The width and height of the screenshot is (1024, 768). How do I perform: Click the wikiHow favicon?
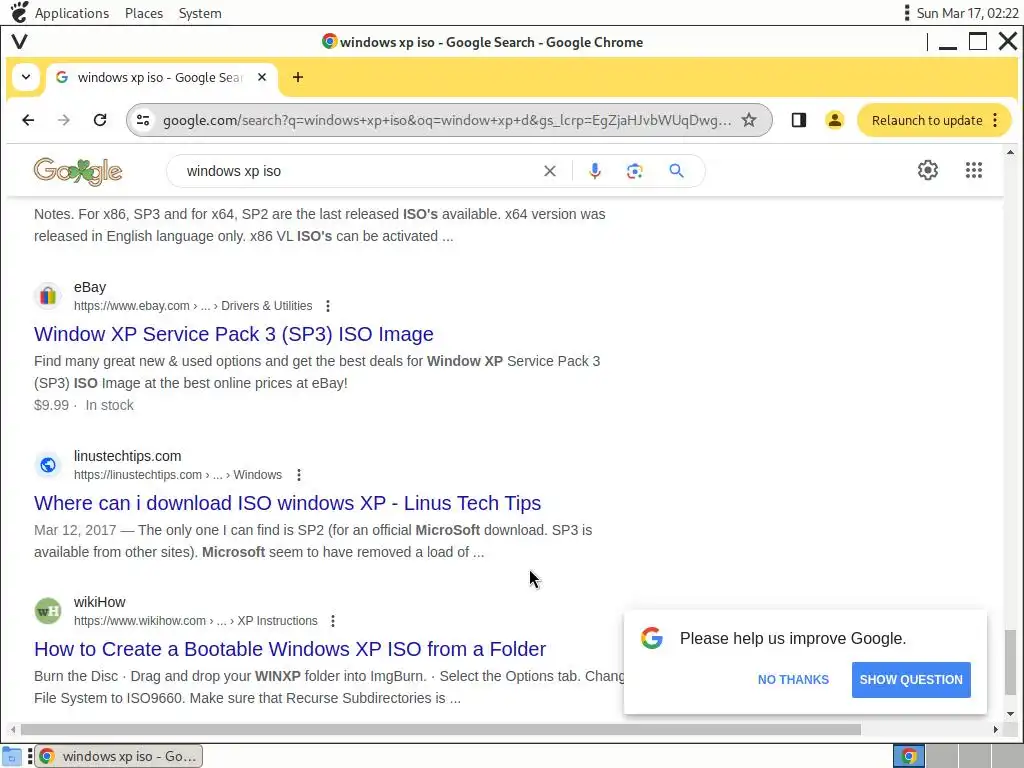(48, 611)
